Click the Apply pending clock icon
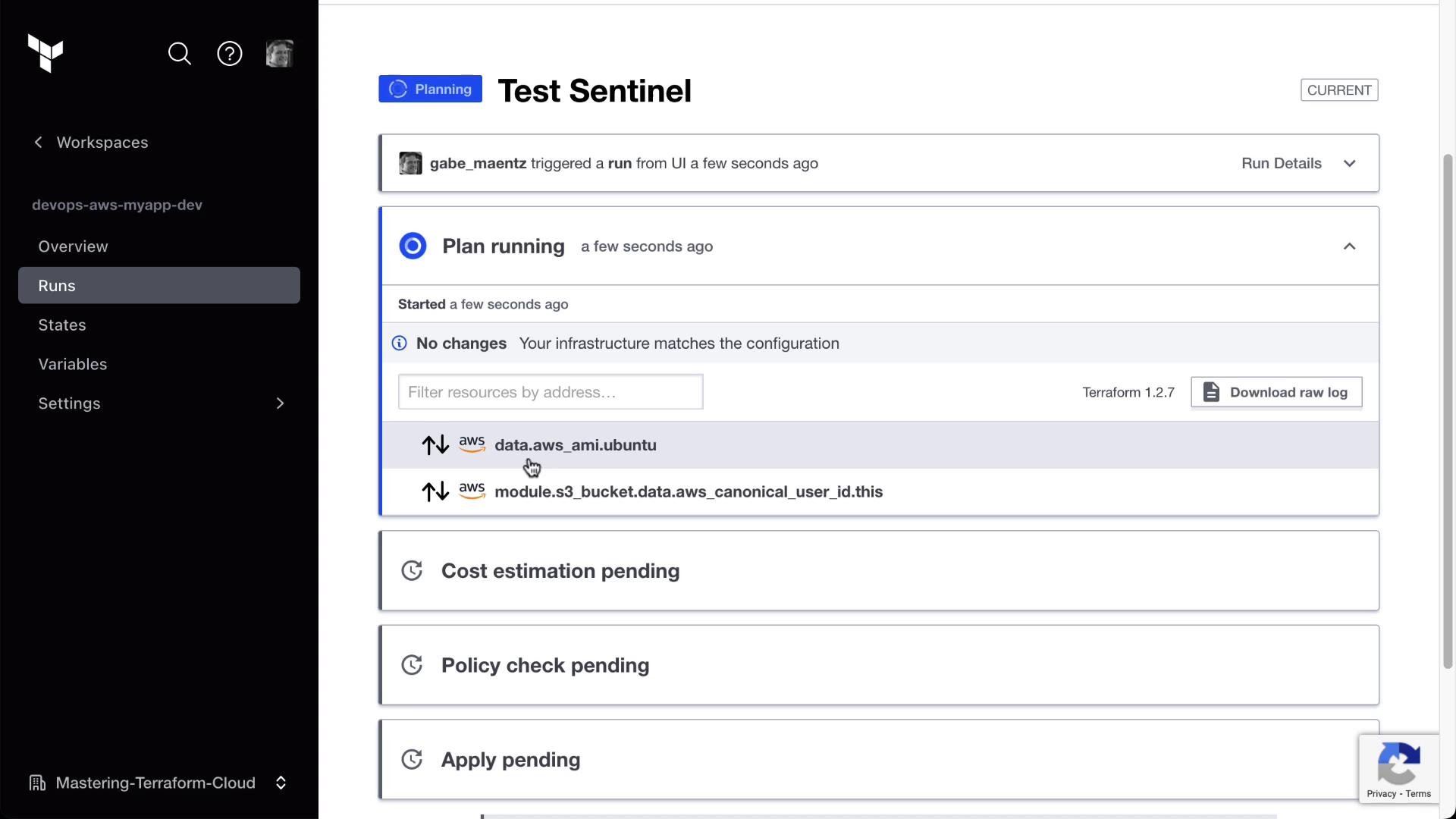 coord(412,759)
